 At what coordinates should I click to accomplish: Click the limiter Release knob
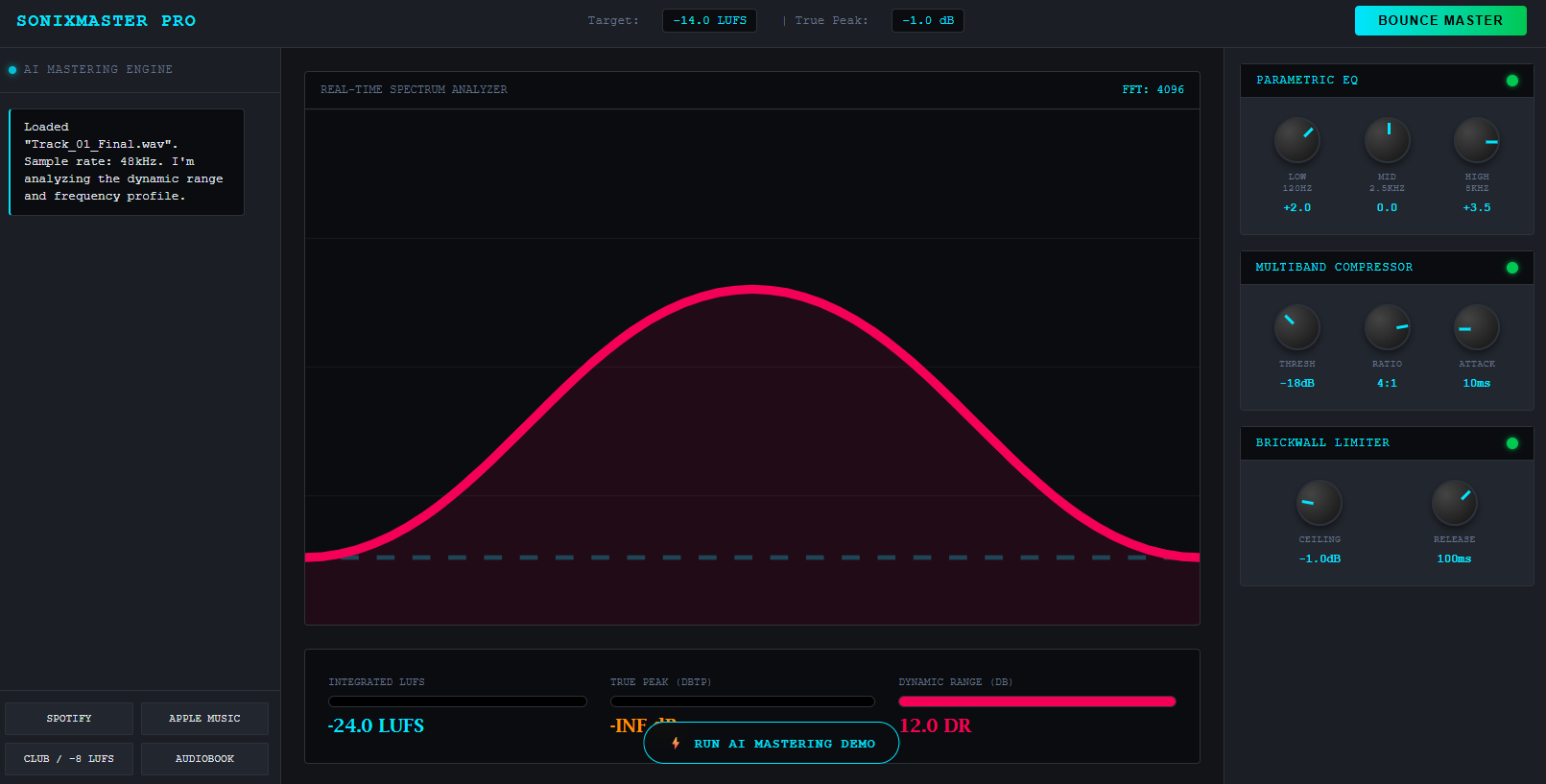pos(1454,504)
